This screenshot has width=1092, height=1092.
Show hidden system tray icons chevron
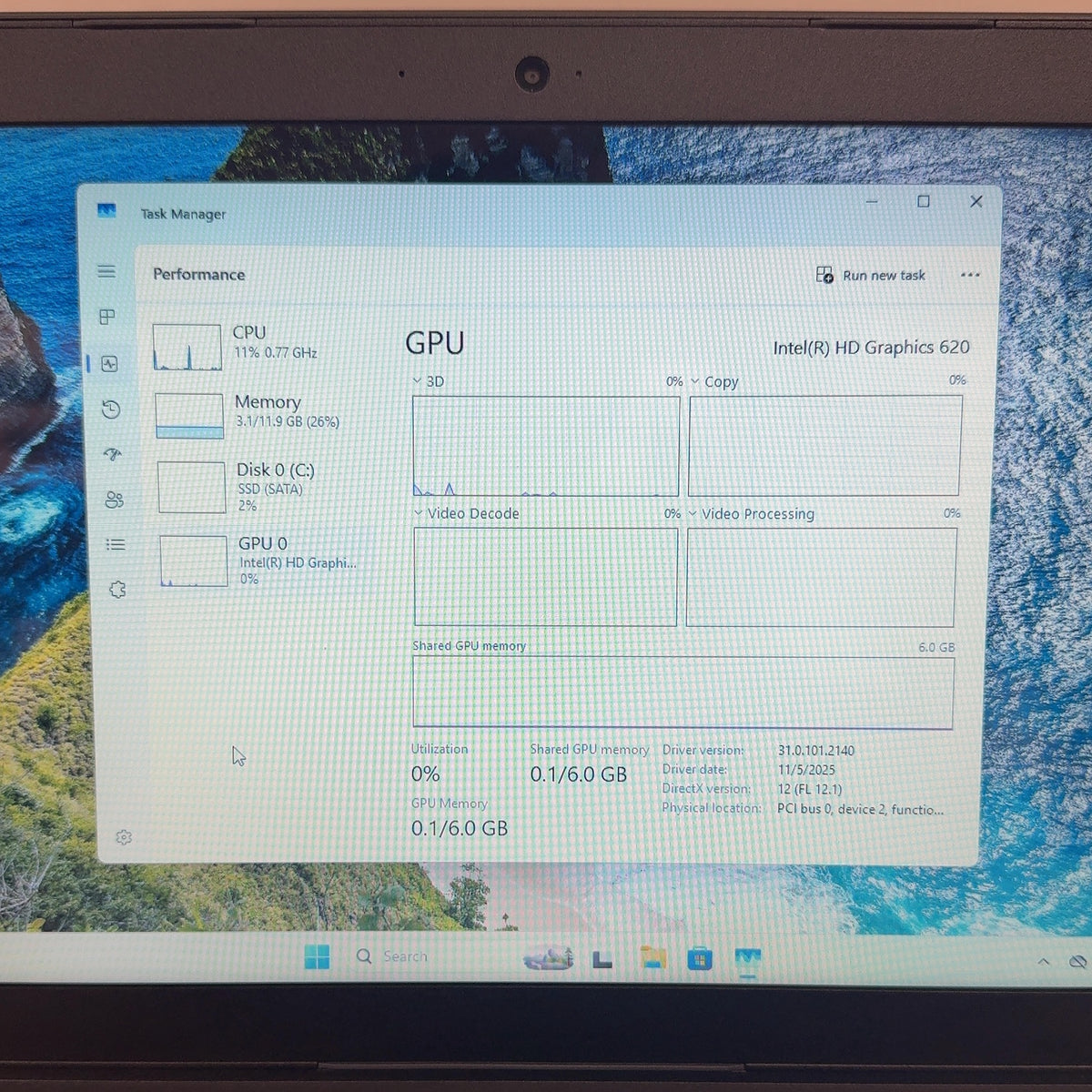[x=1044, y=961]
